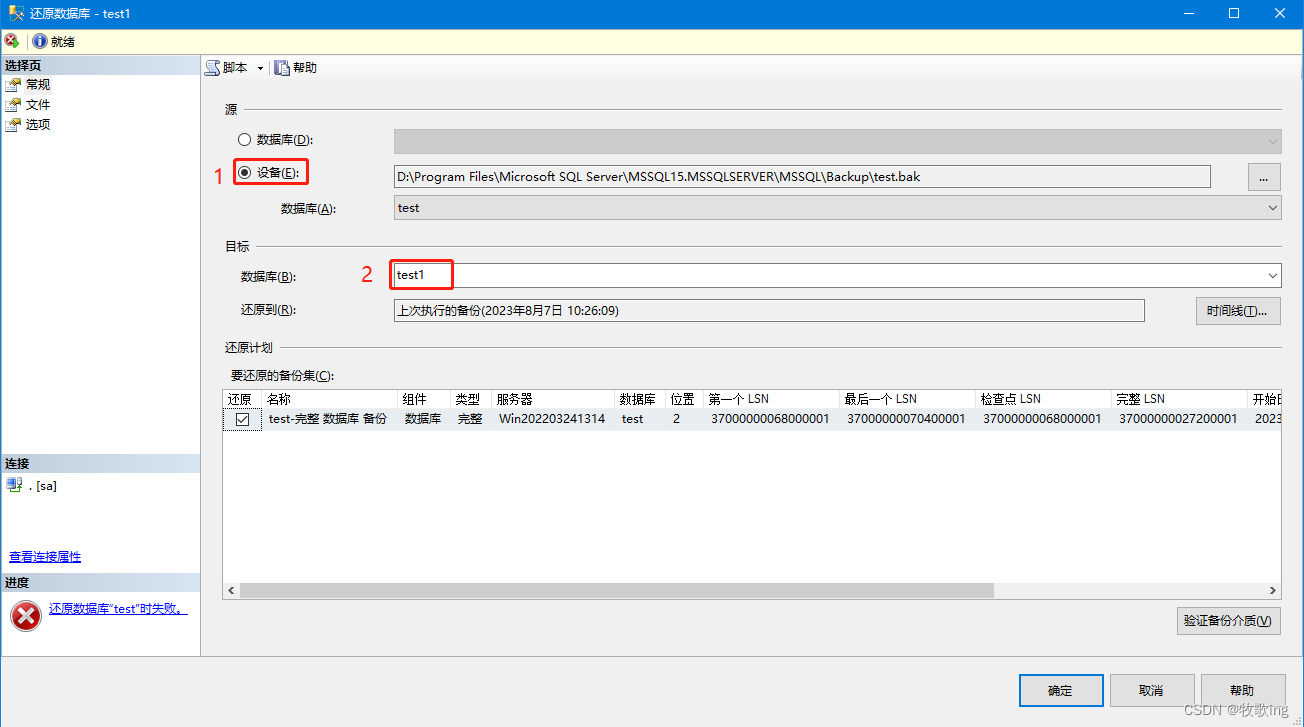Click the horizontal scrollbar left arrow

[x=230, y=591]
